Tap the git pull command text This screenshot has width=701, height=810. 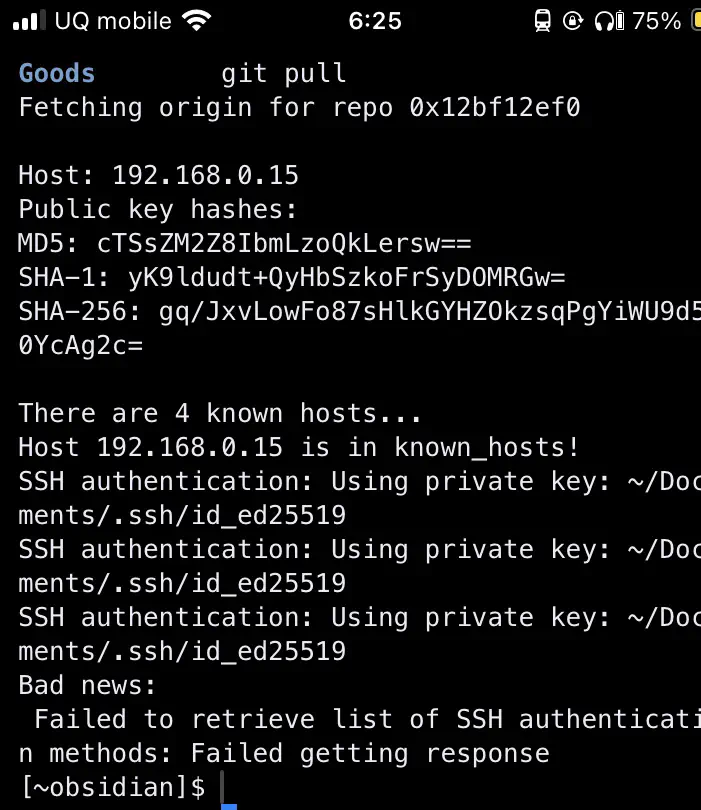[284, 73]
